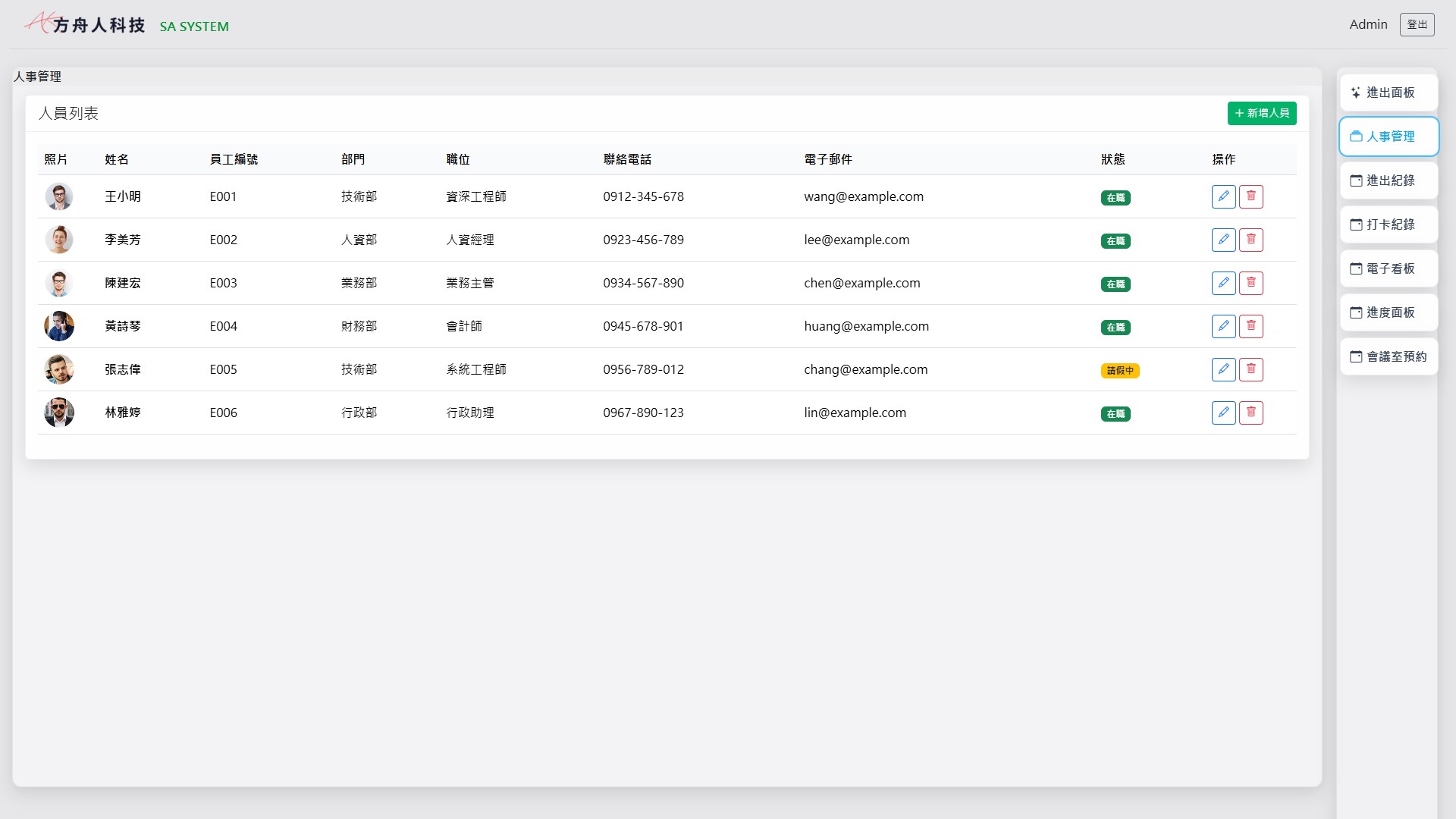1456x819 pixels.
Task: Click trash icon in E006 row
Action: [1250, 413]
